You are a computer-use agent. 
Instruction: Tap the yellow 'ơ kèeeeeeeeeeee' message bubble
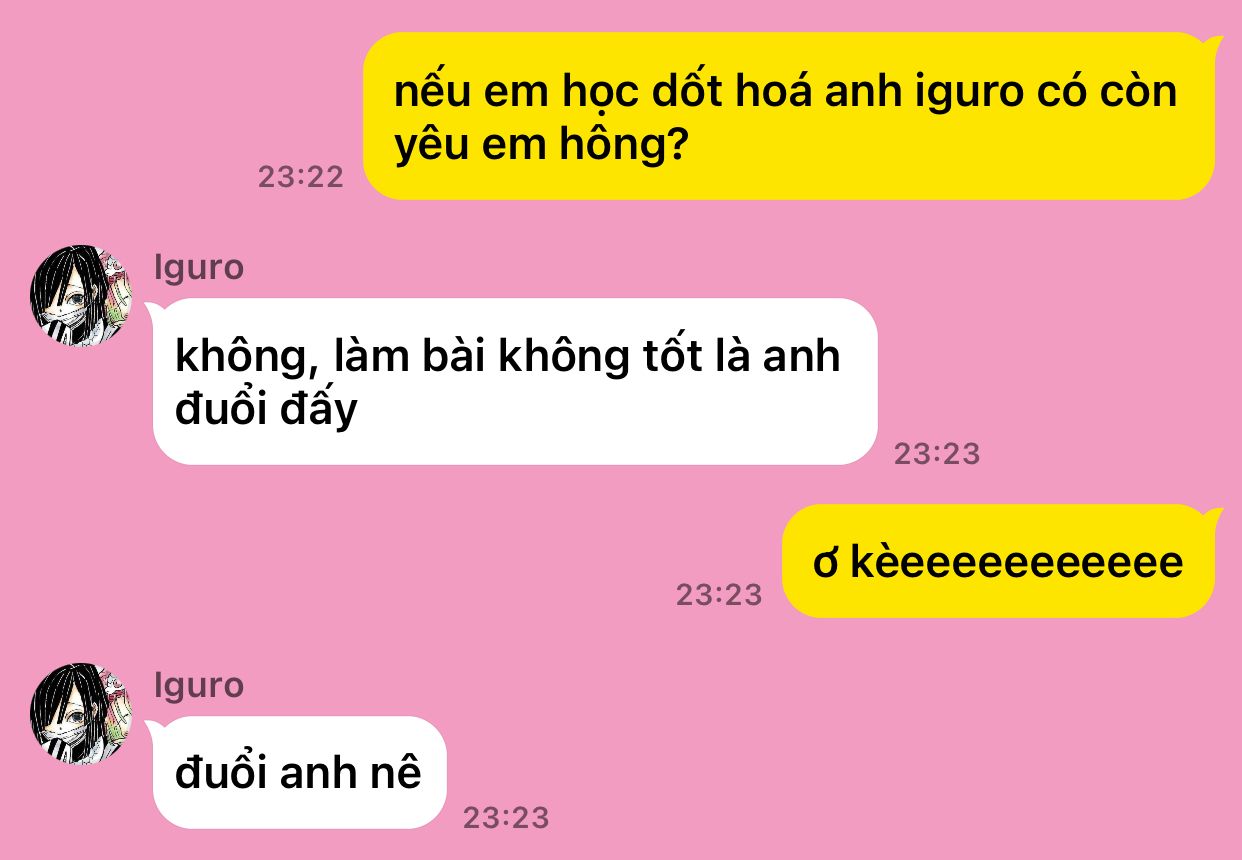(1001, 561)
